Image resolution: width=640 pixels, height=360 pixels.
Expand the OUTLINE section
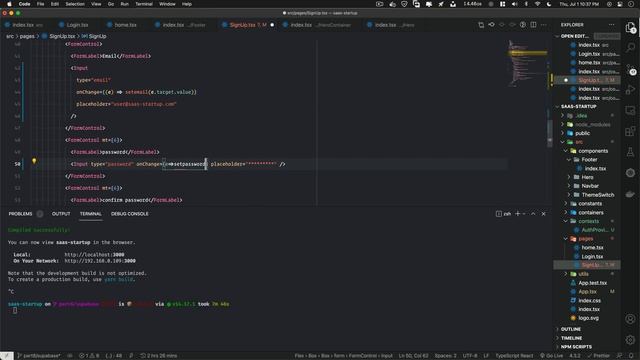[570, 329]
